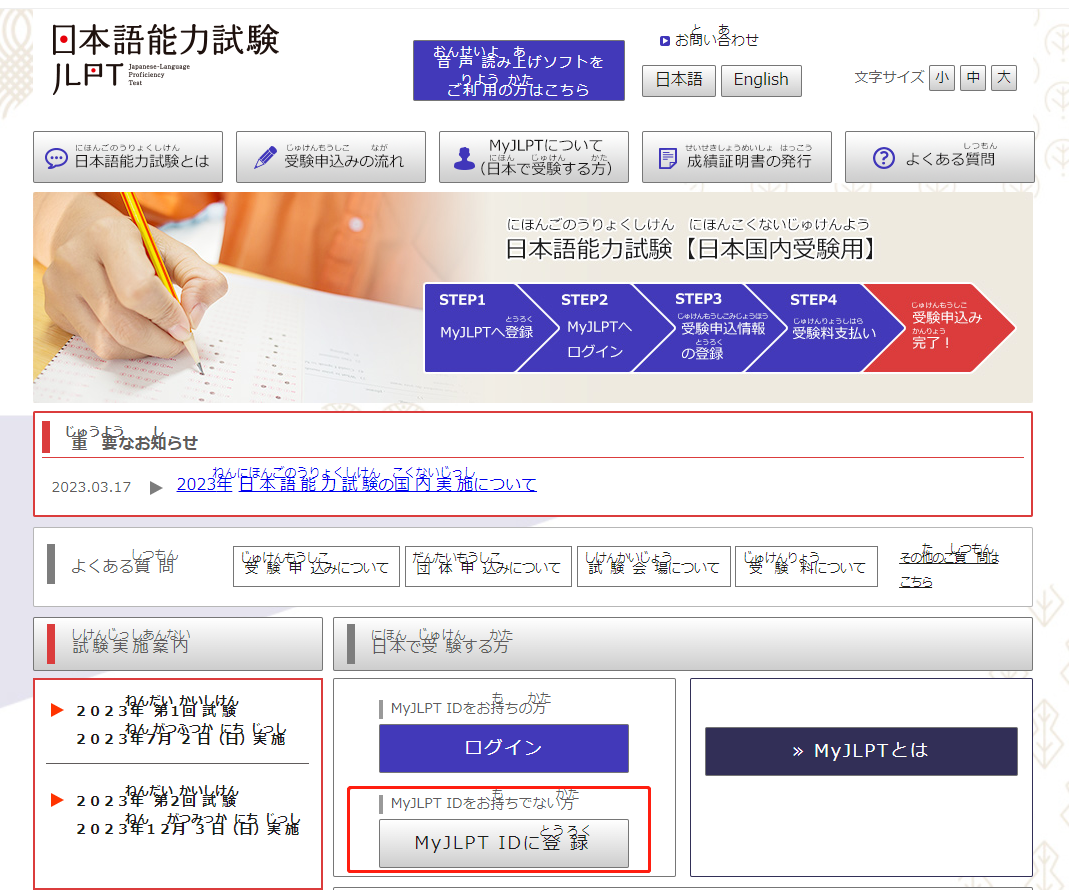Open the その他のご質問はこちら link
This screenshot has height=890, width=1069.
pos(949,567)
